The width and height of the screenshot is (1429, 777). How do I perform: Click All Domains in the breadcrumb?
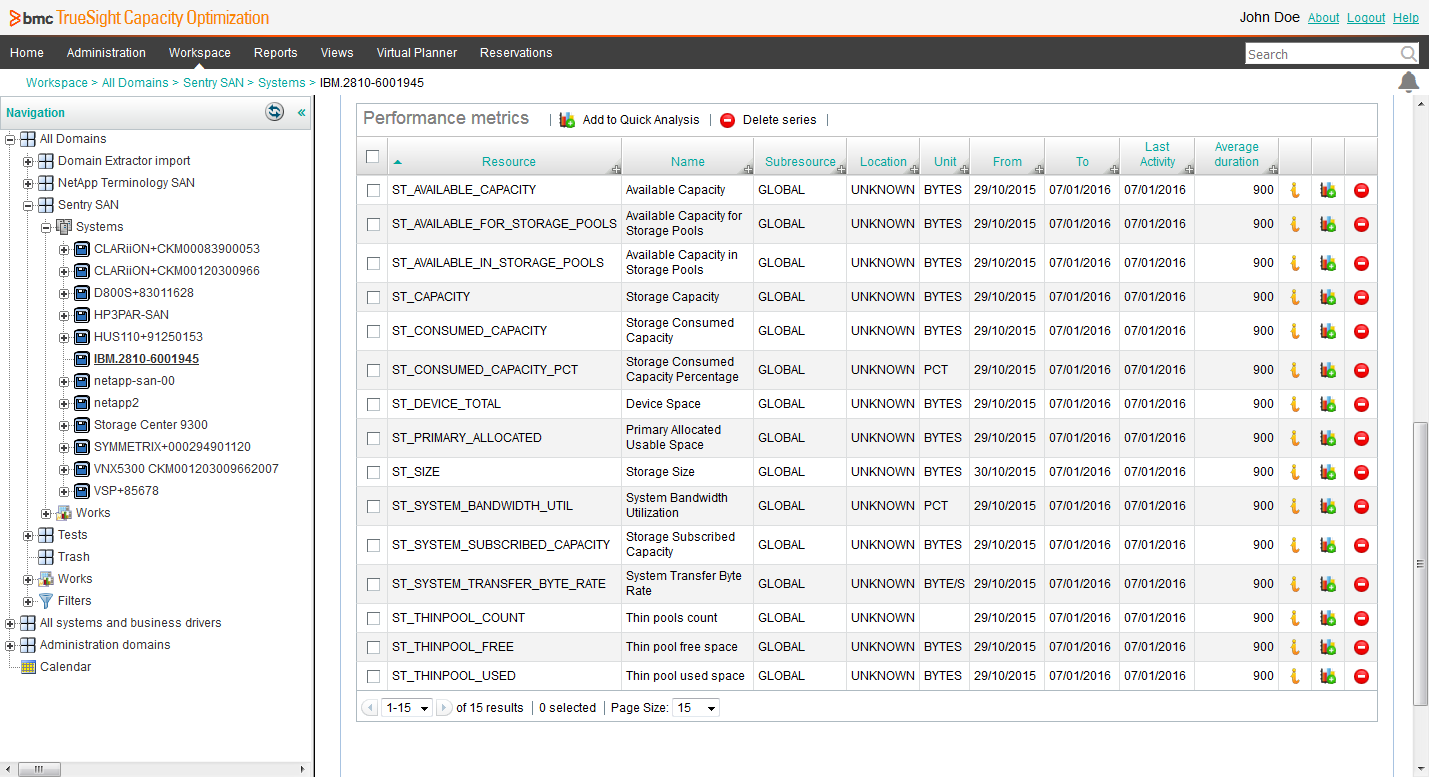click(x=135, y=83)
